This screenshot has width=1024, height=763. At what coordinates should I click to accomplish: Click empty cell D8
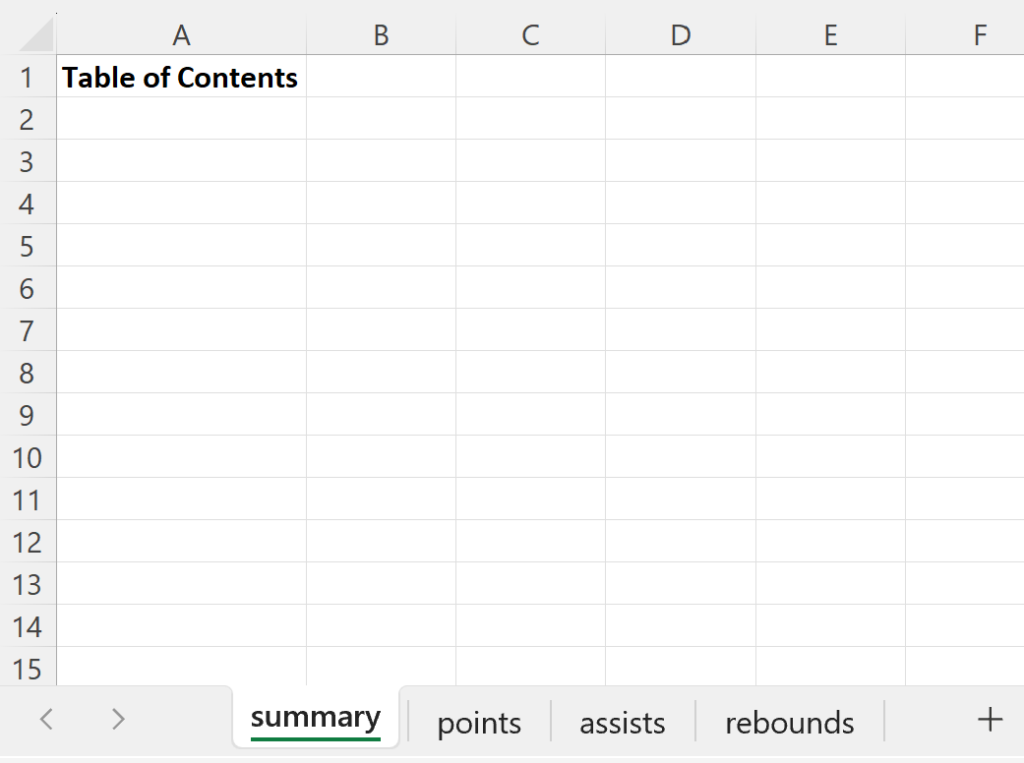[x=680, y=373]
